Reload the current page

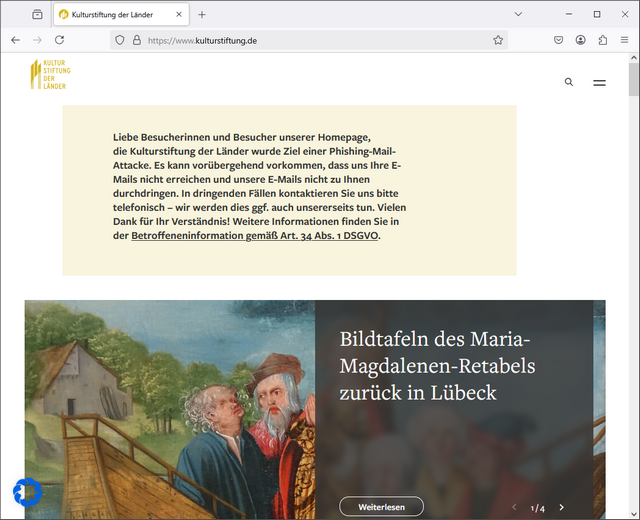click(x=60, y=40)
